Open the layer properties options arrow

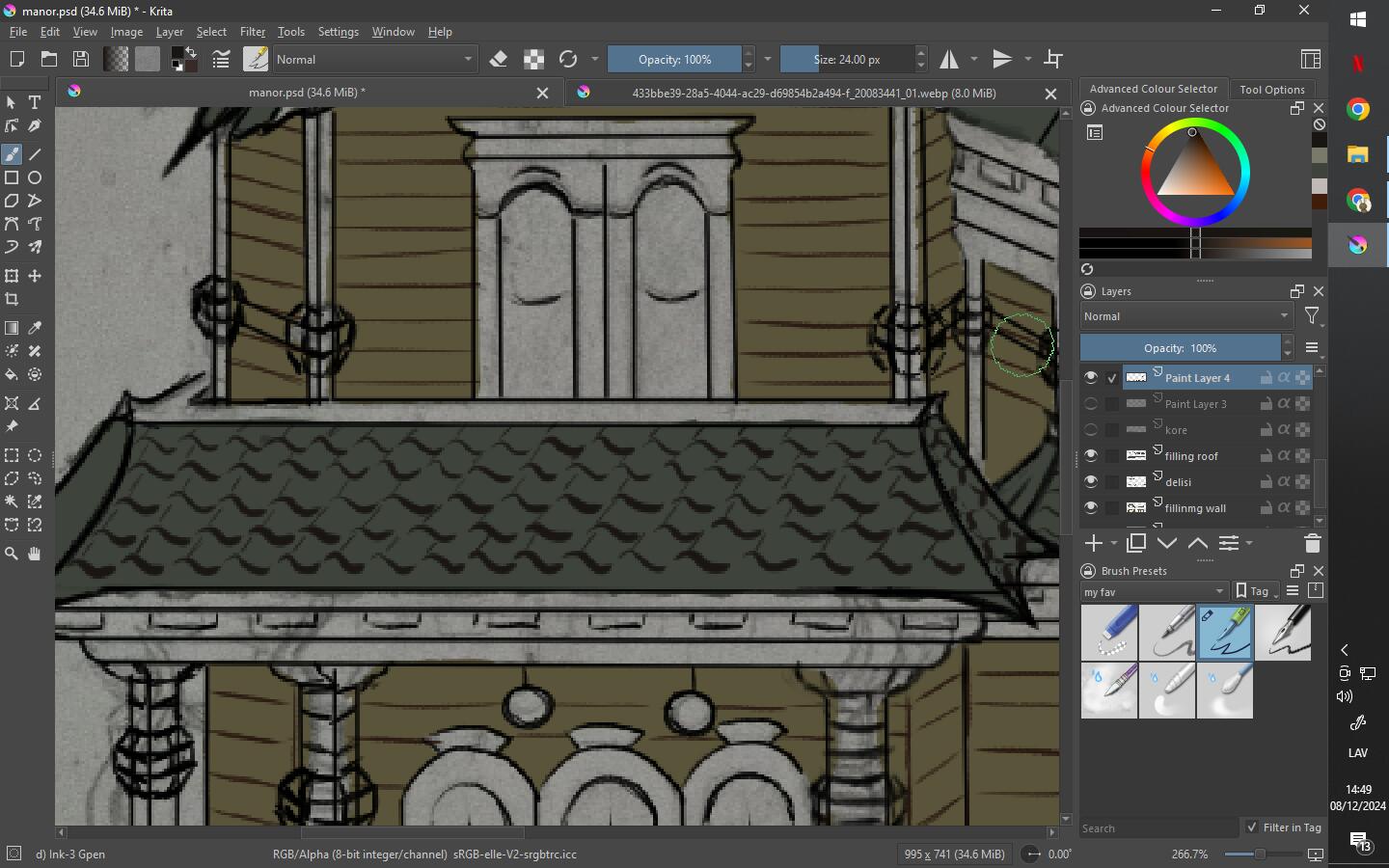click(x=1249, y=544)
